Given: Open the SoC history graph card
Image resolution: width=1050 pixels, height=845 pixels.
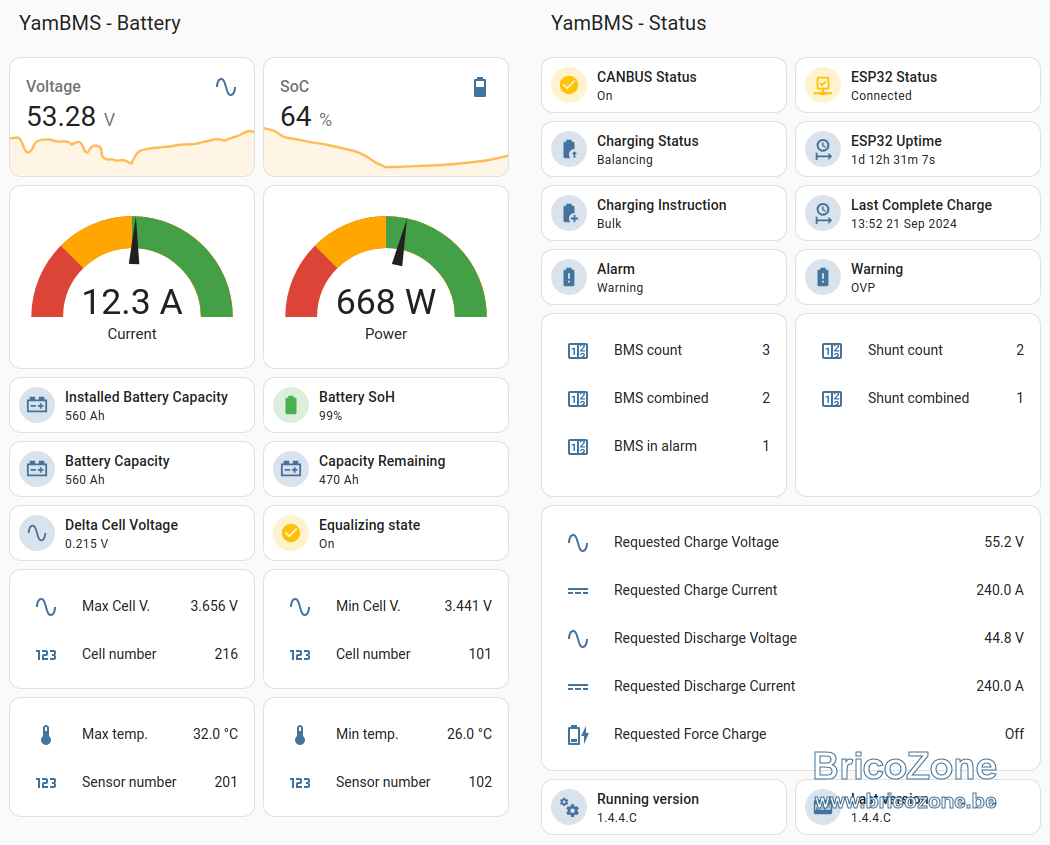Looking at the screenshot, I should tap(386, 117).
